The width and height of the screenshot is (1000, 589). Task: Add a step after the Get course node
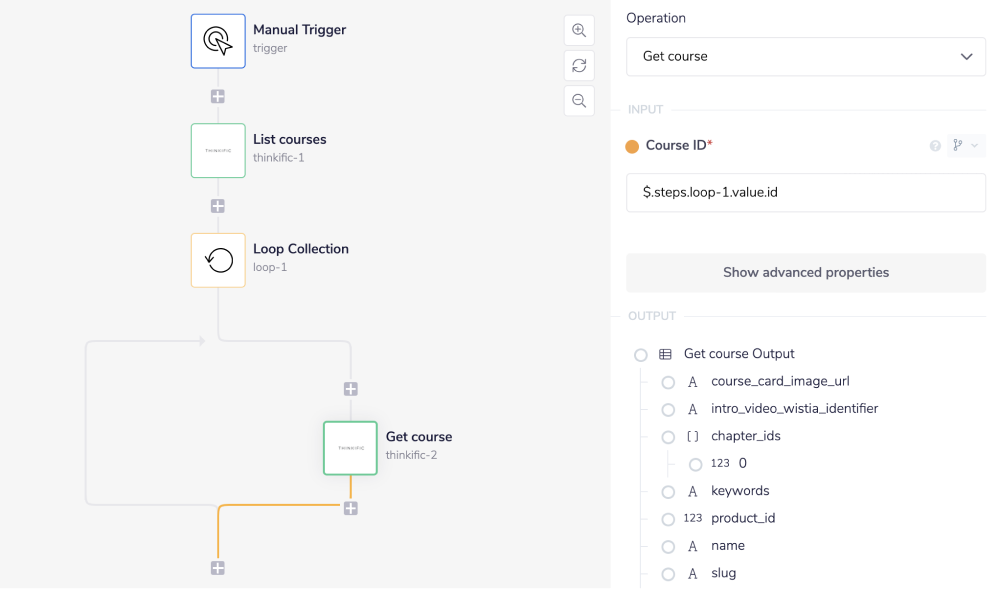(350, 508)
